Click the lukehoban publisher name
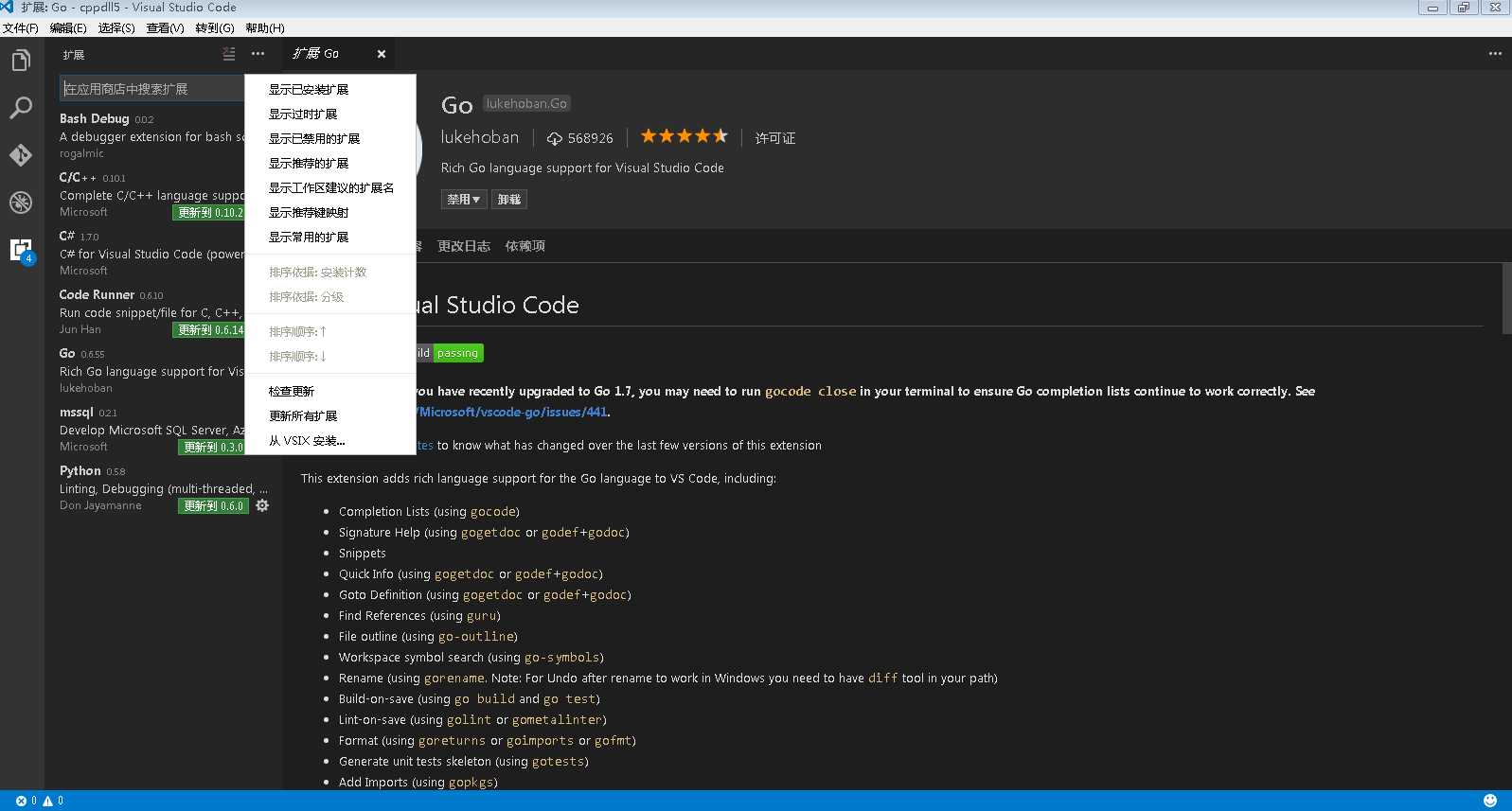 [x=480, y=137]
